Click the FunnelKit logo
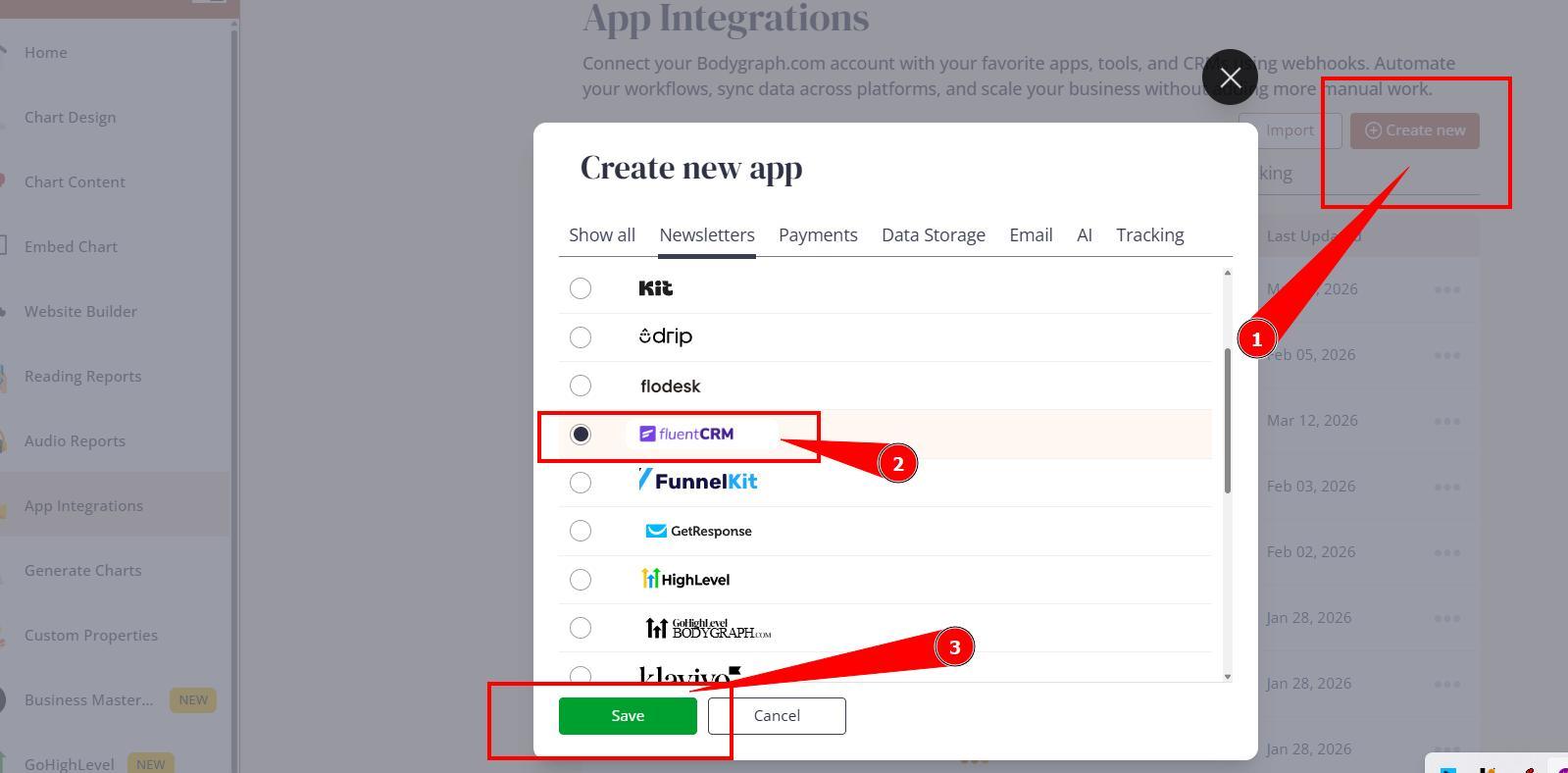Image resolution: width=1568 pixels, height=773 pixels. point(698,481)
